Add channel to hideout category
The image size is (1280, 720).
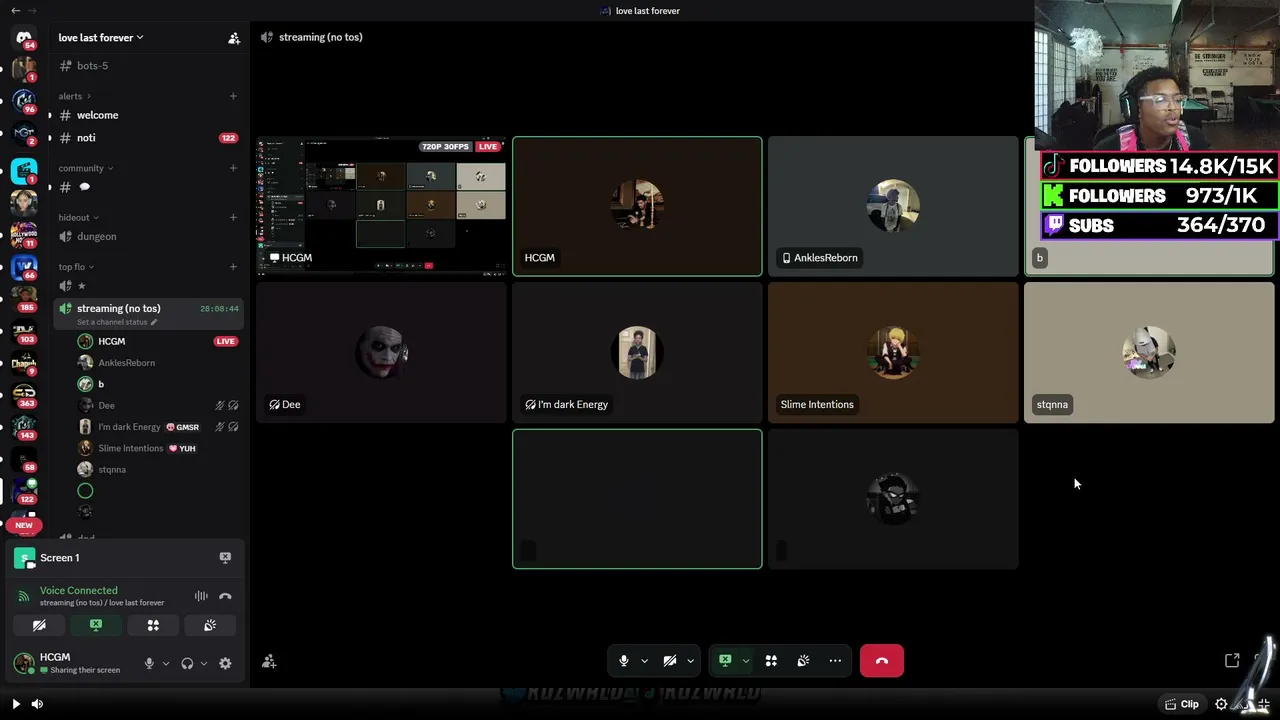[233, 217]
